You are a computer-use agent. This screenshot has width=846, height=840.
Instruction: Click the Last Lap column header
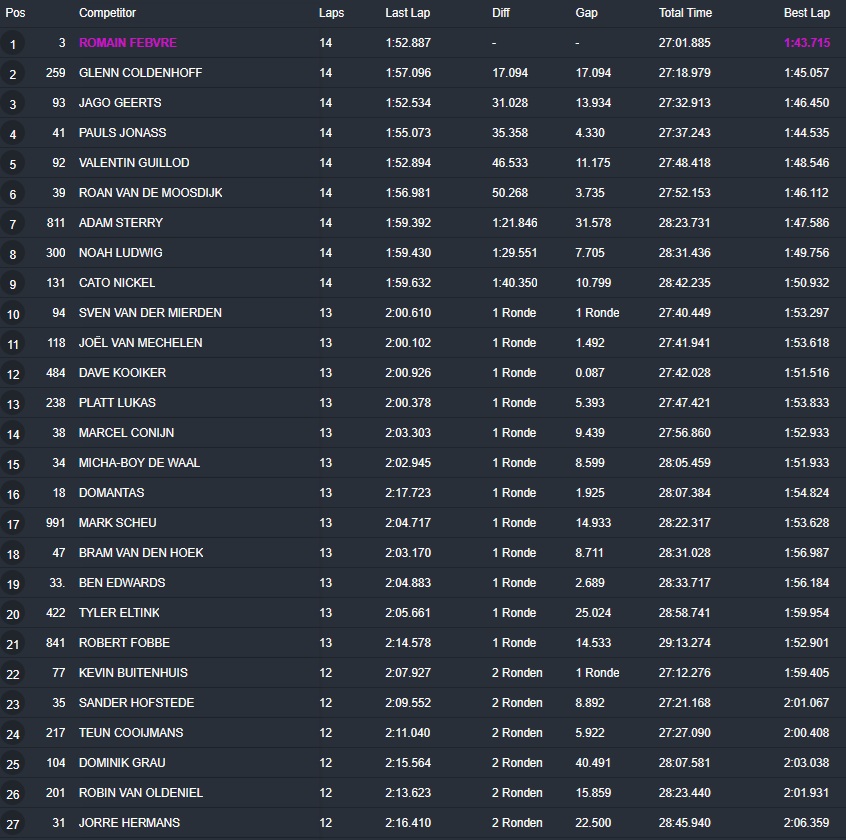point(408,13)
